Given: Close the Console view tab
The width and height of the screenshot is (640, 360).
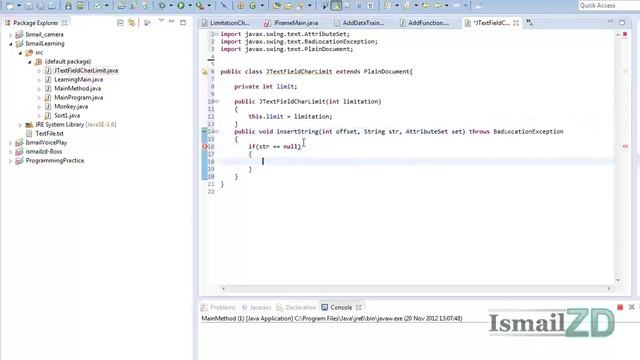Looking at the screenshot, I should tap(358, 307).
